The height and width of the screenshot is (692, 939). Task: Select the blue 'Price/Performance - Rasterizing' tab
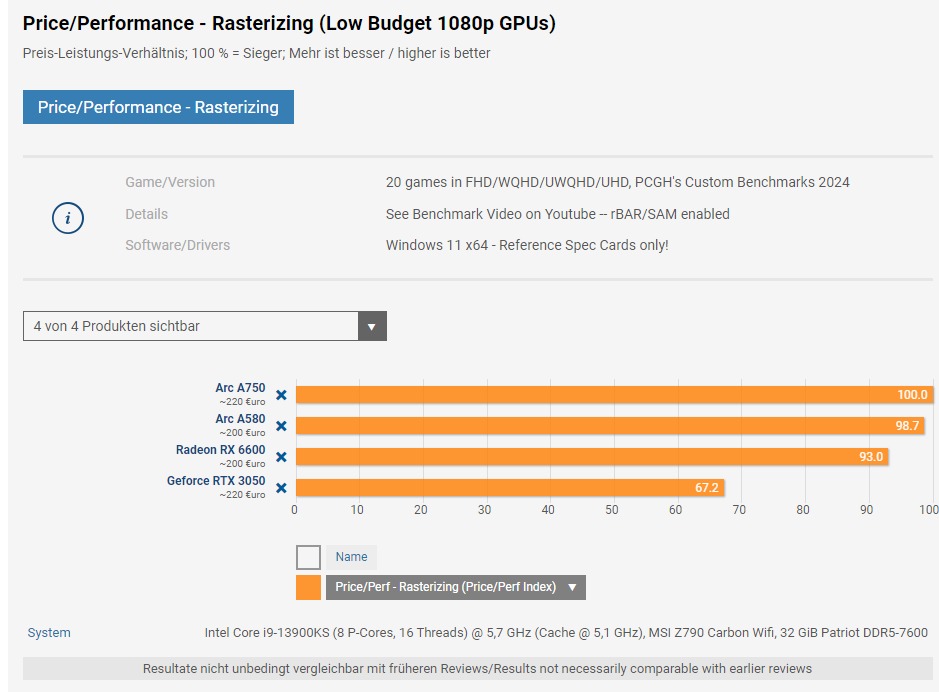[x=158, y=107]
